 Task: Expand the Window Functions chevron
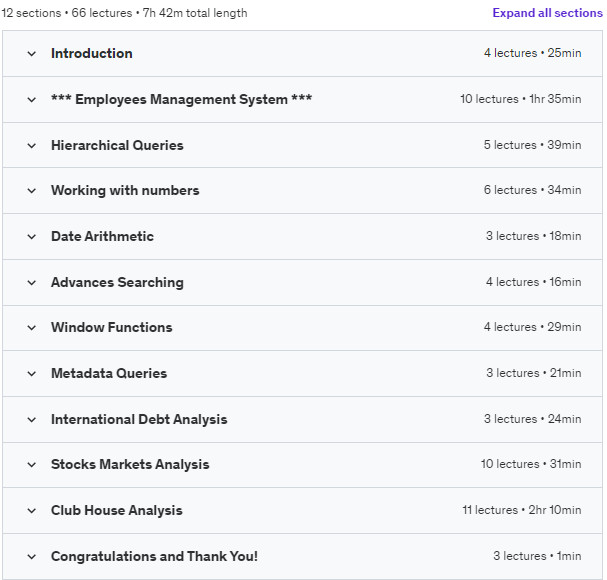pyautogui.click(x=32, y=328)
